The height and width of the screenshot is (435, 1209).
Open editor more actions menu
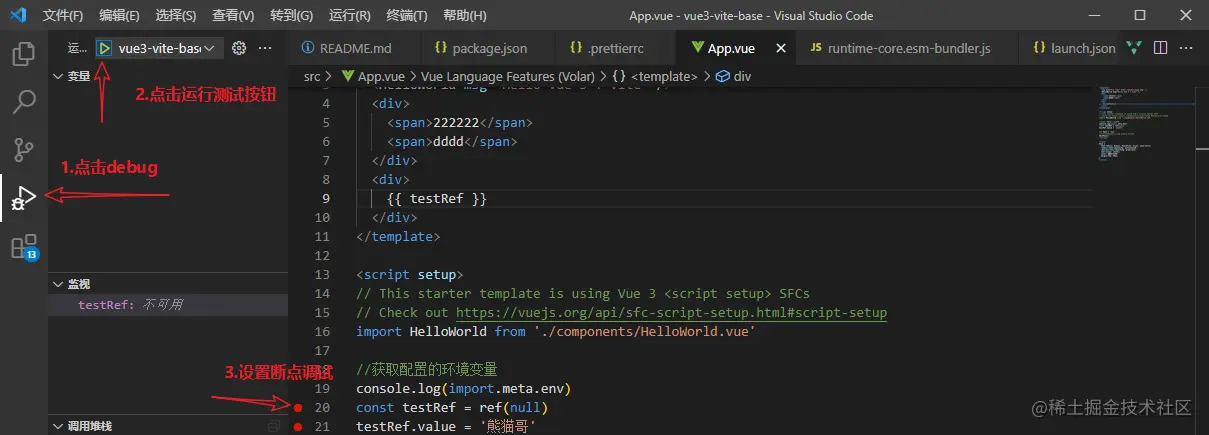tap(1187, 48)
